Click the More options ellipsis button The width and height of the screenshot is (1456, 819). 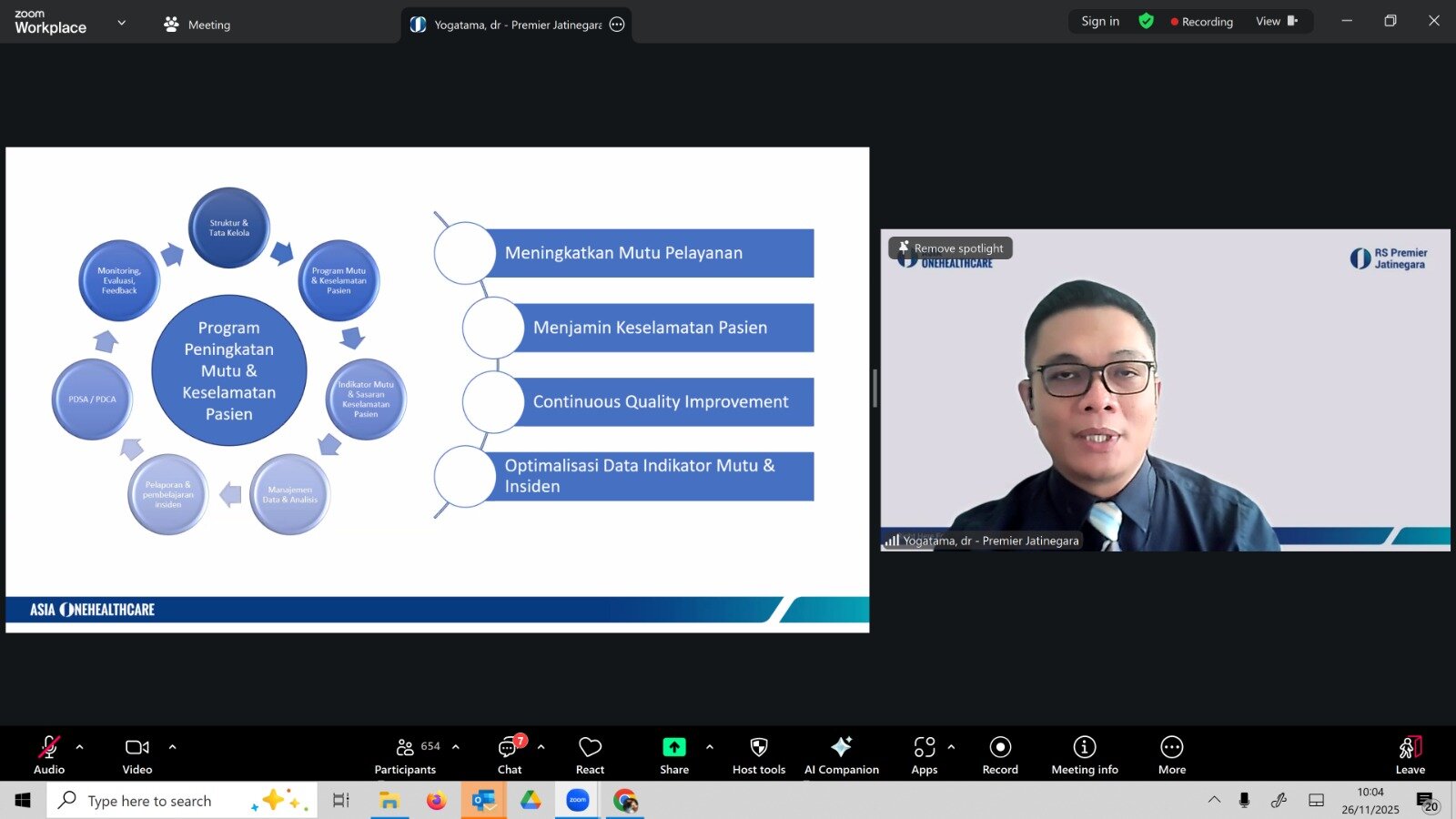1171,755
